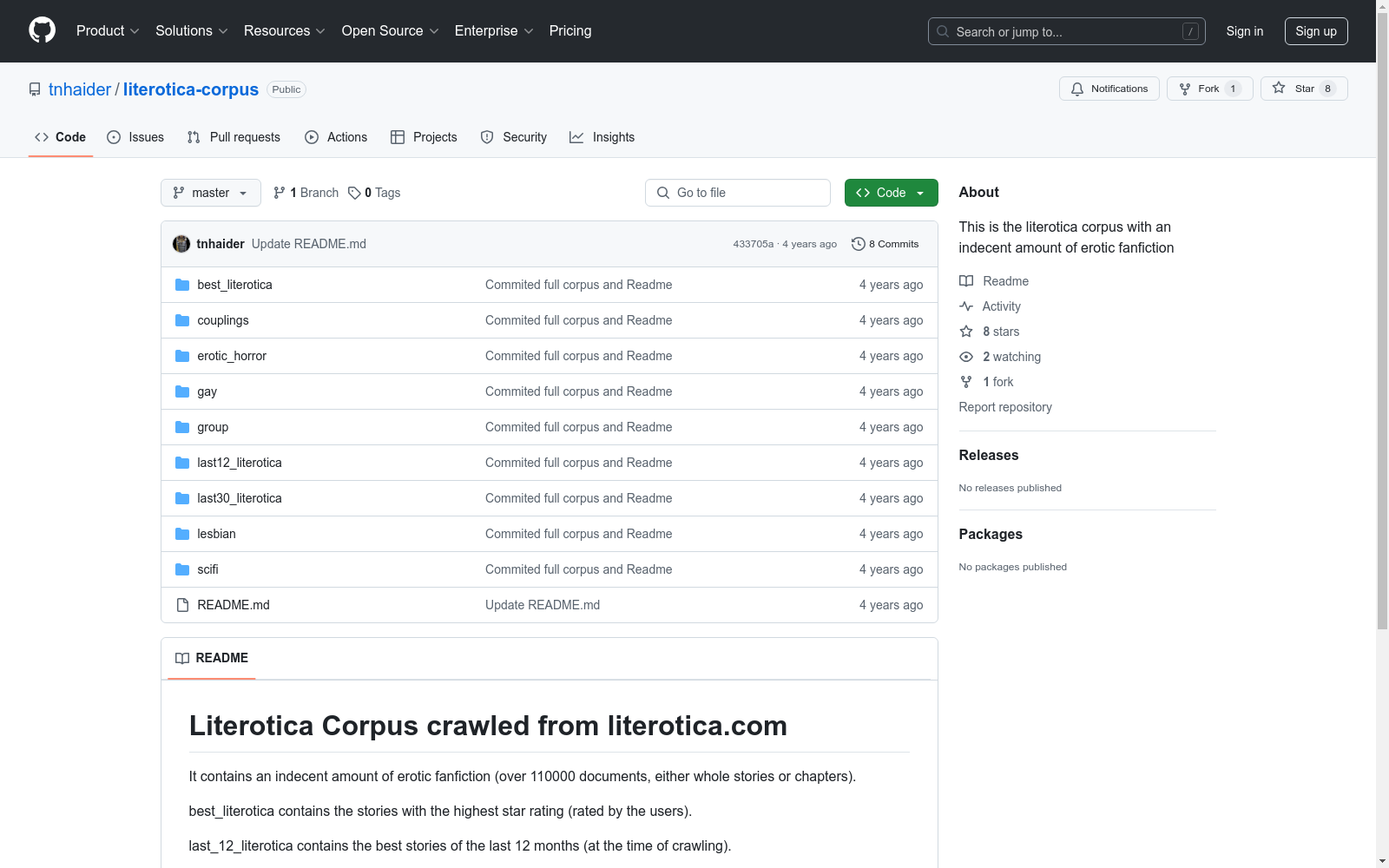Expand the Open Source menu
1389x868 pixels.
point(391,30)
